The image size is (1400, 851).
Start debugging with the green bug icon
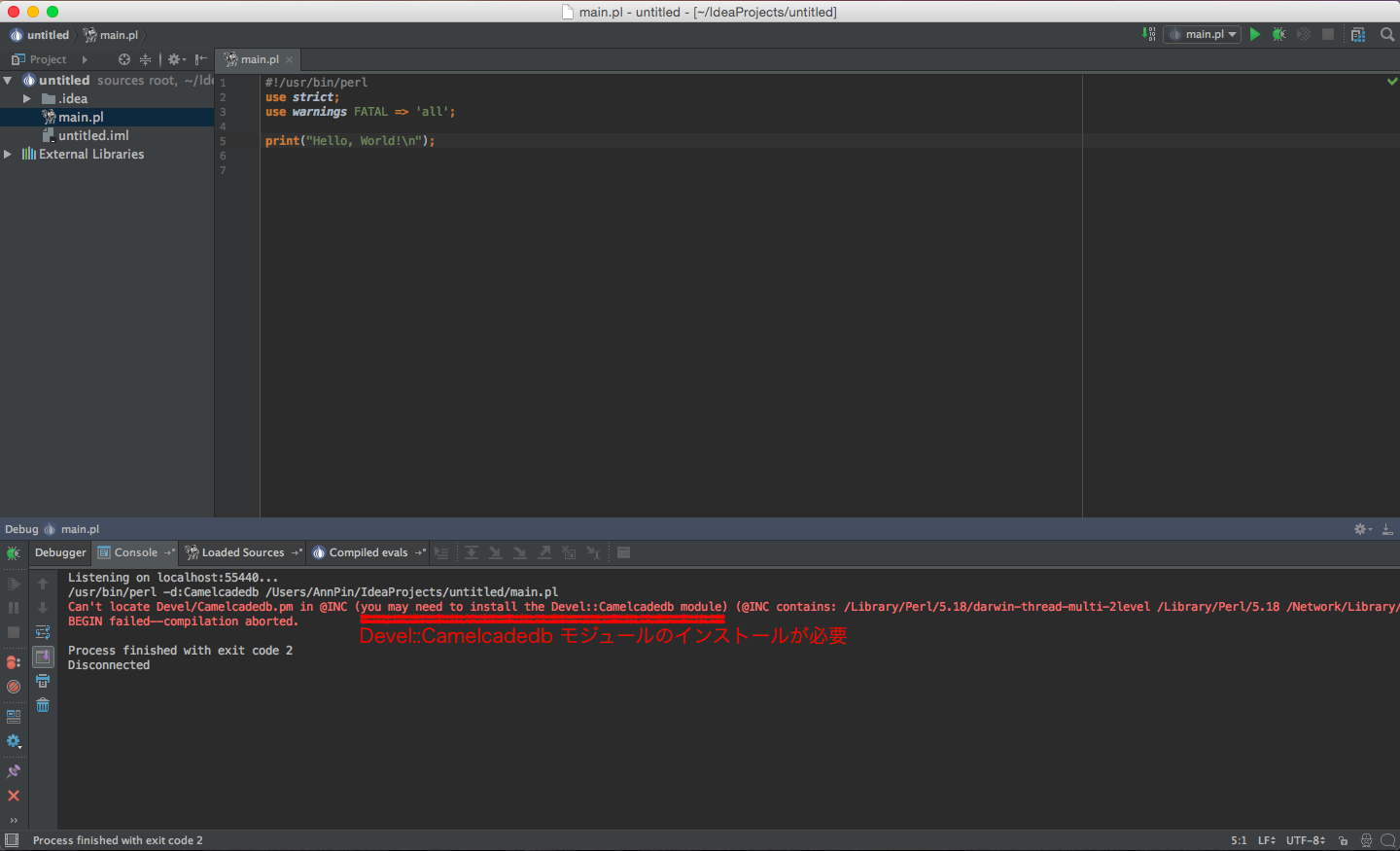1279,34
